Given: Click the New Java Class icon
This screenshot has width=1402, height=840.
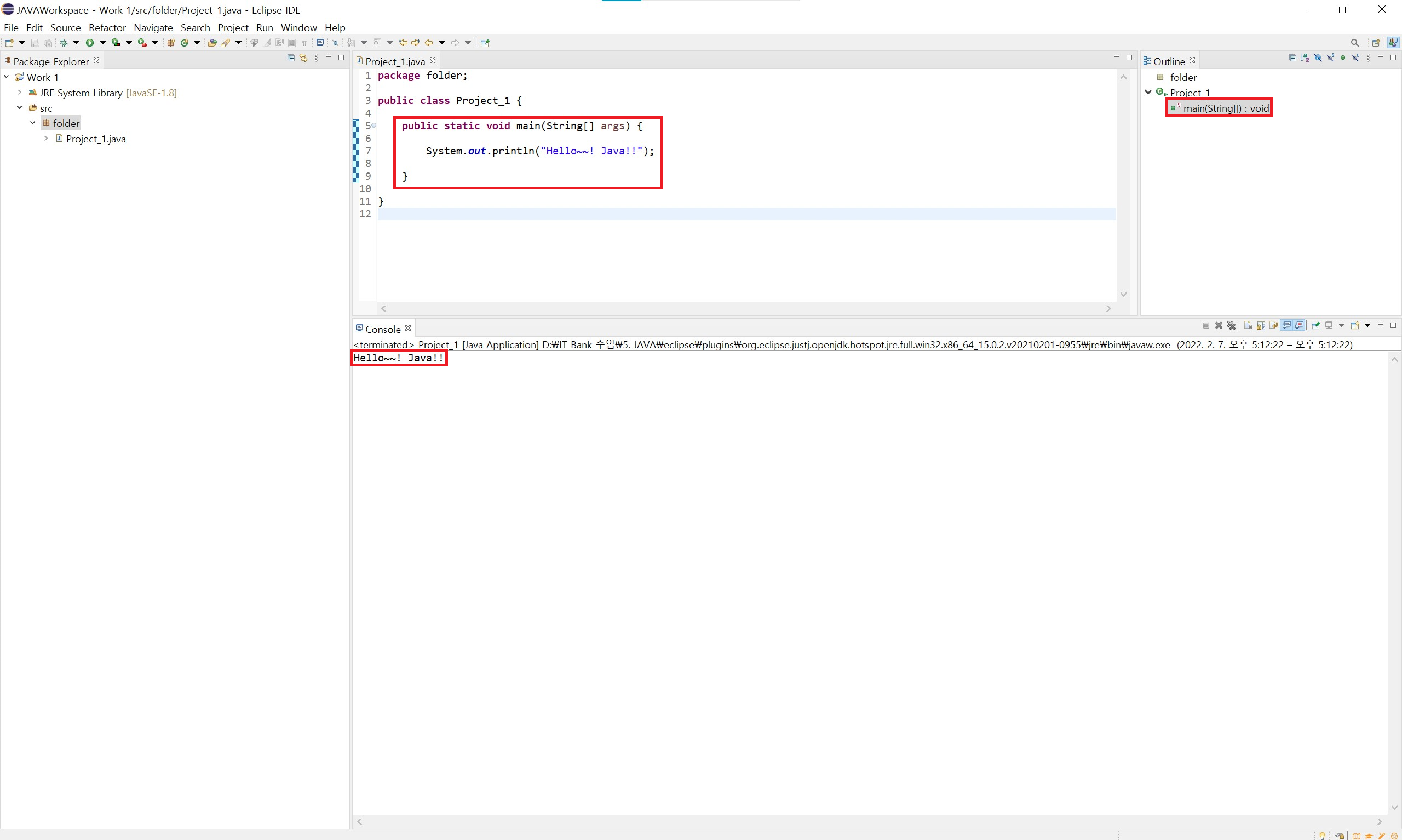Looking at the screenshot, I should click(185, 43).
